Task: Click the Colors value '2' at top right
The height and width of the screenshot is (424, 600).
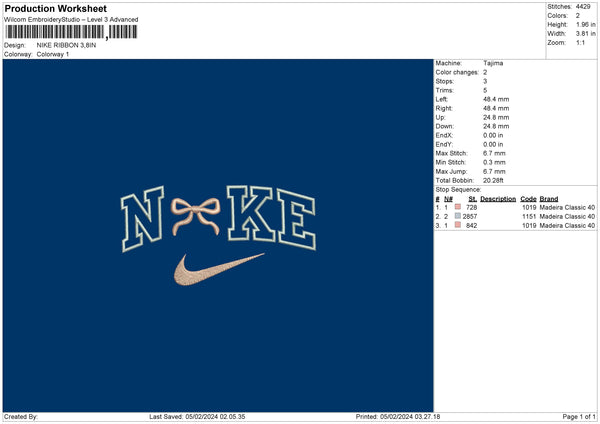Action: (x=577, y=16)
